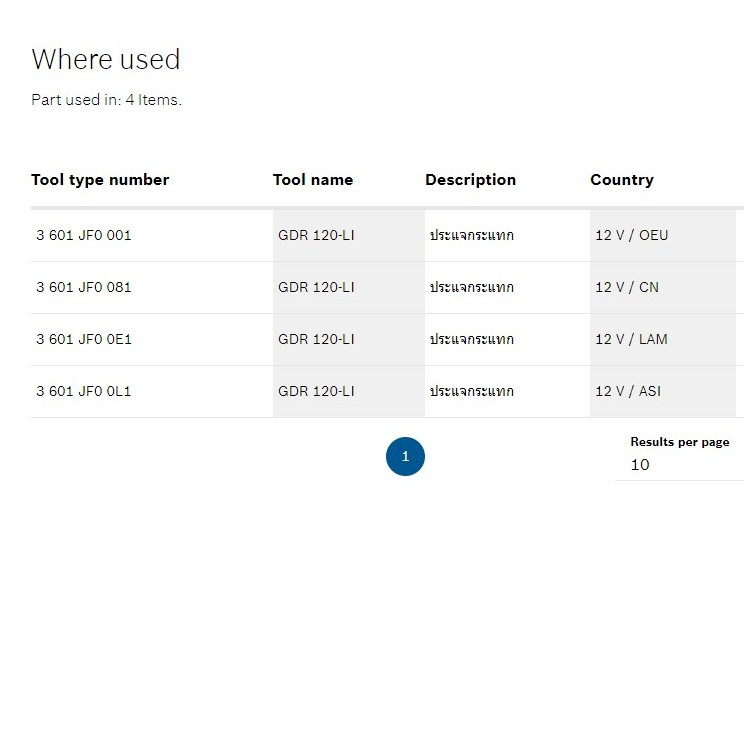Sort by Tool type number column header

pyautogui.click(x=100, y=180)
